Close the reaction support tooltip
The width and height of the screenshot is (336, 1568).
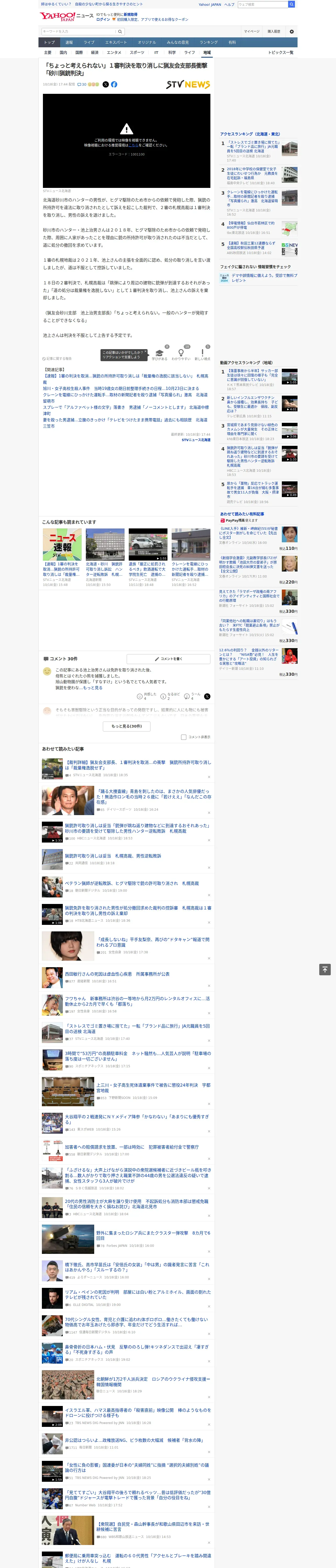point(145,352)
